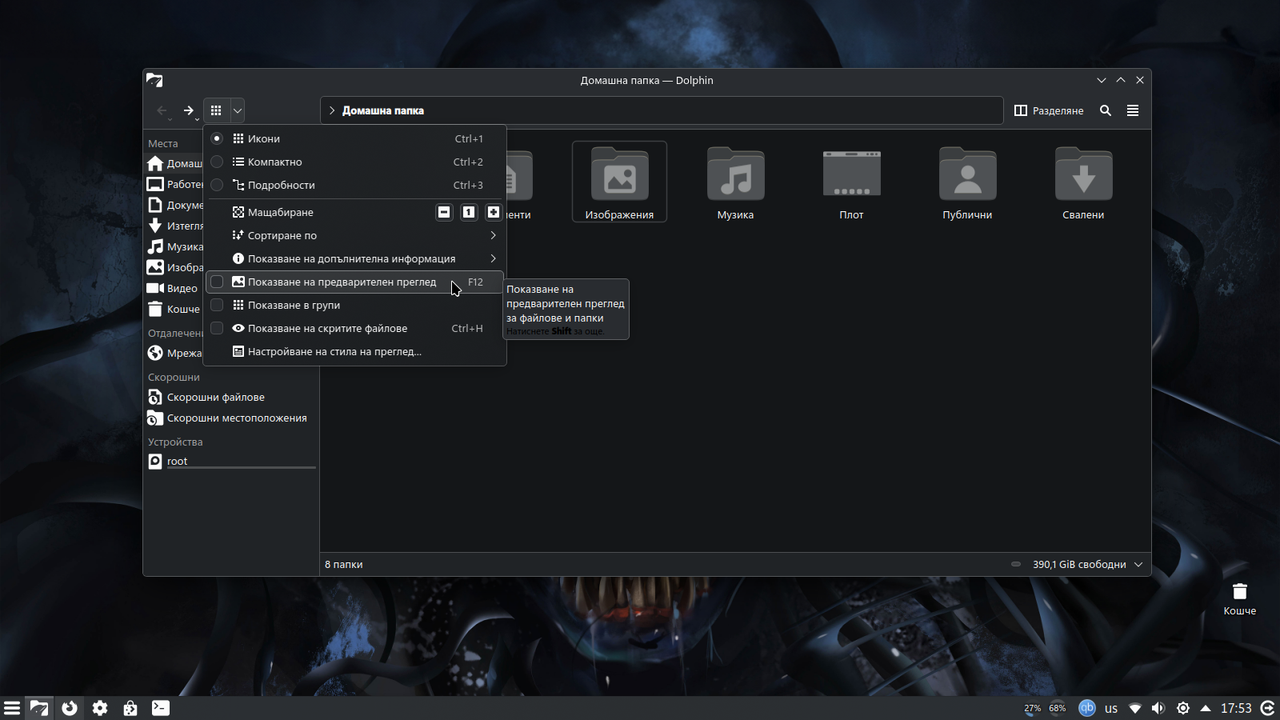
Task: Open Dolphin's hamburger menu
Action: pyautogui.click(x=1133, y=111)
